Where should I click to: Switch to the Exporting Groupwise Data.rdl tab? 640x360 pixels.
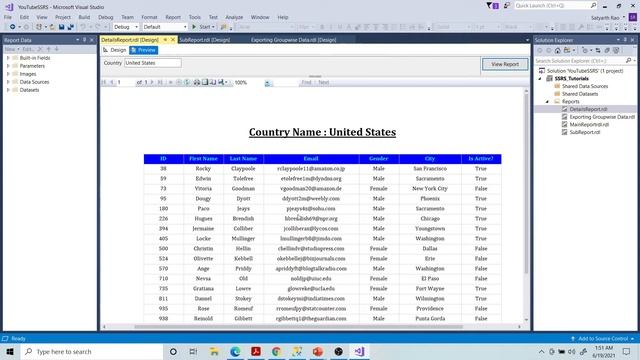coord(293,40)
